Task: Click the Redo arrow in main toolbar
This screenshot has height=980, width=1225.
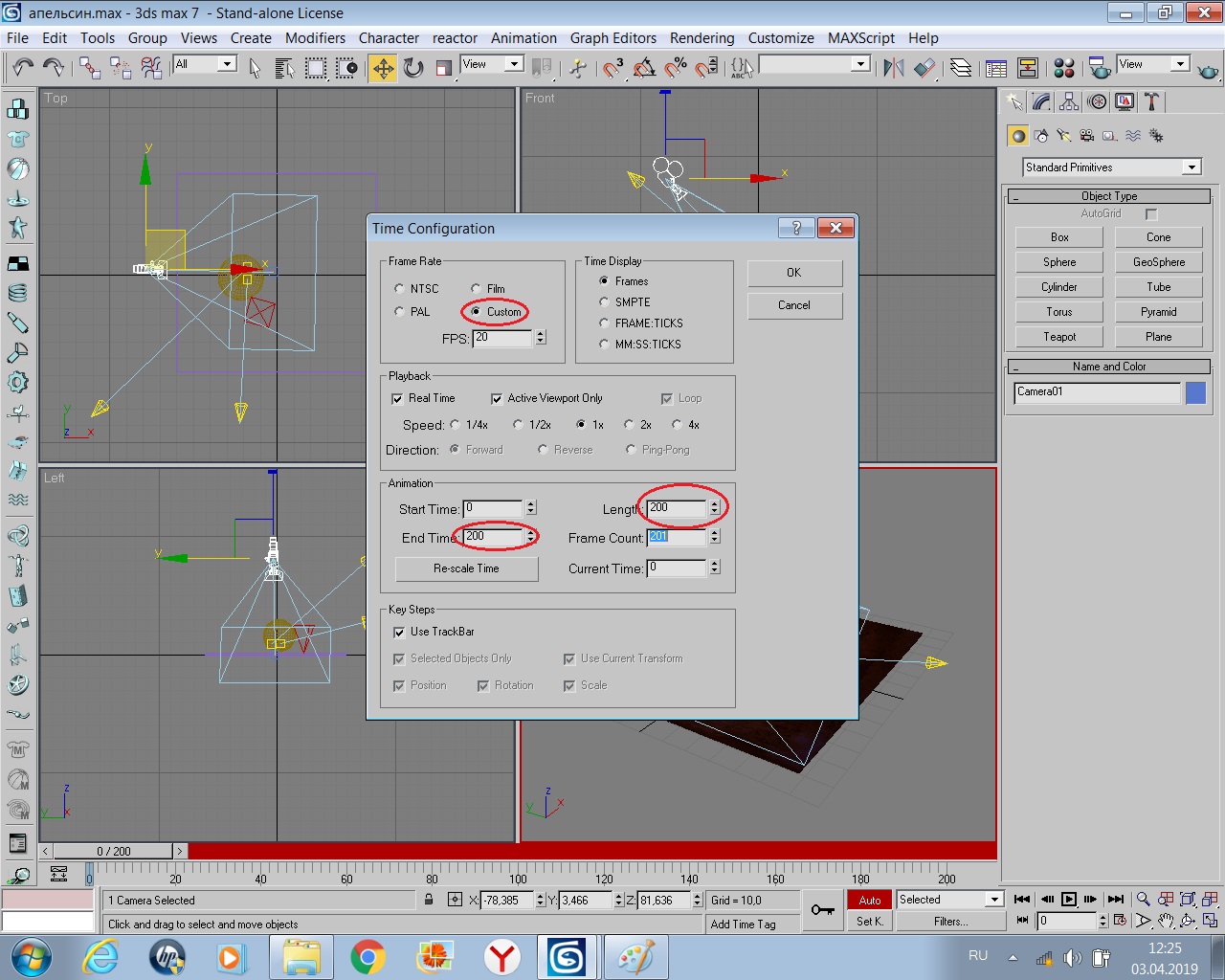Action: pyautogui.click(x=54, y=67)
